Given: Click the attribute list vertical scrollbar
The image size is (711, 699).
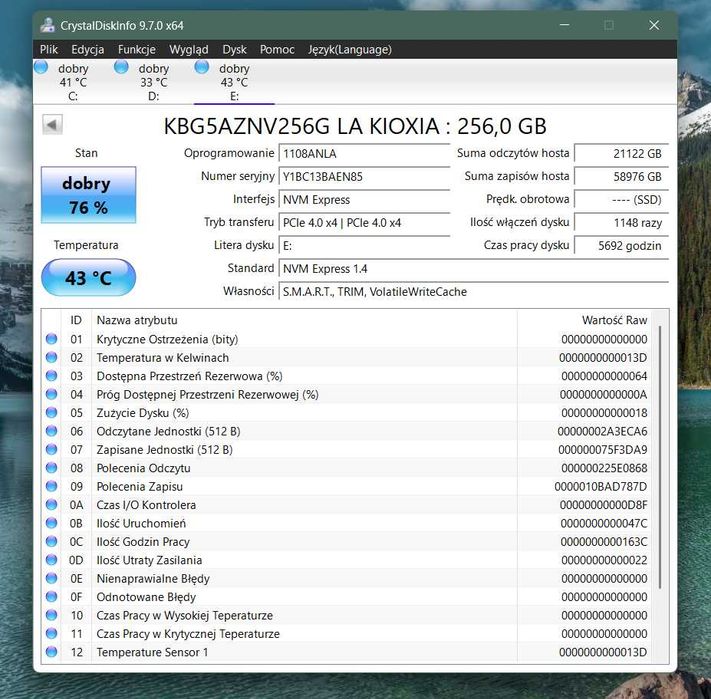Looking at the screenshot, I should (x=660, y=458).
